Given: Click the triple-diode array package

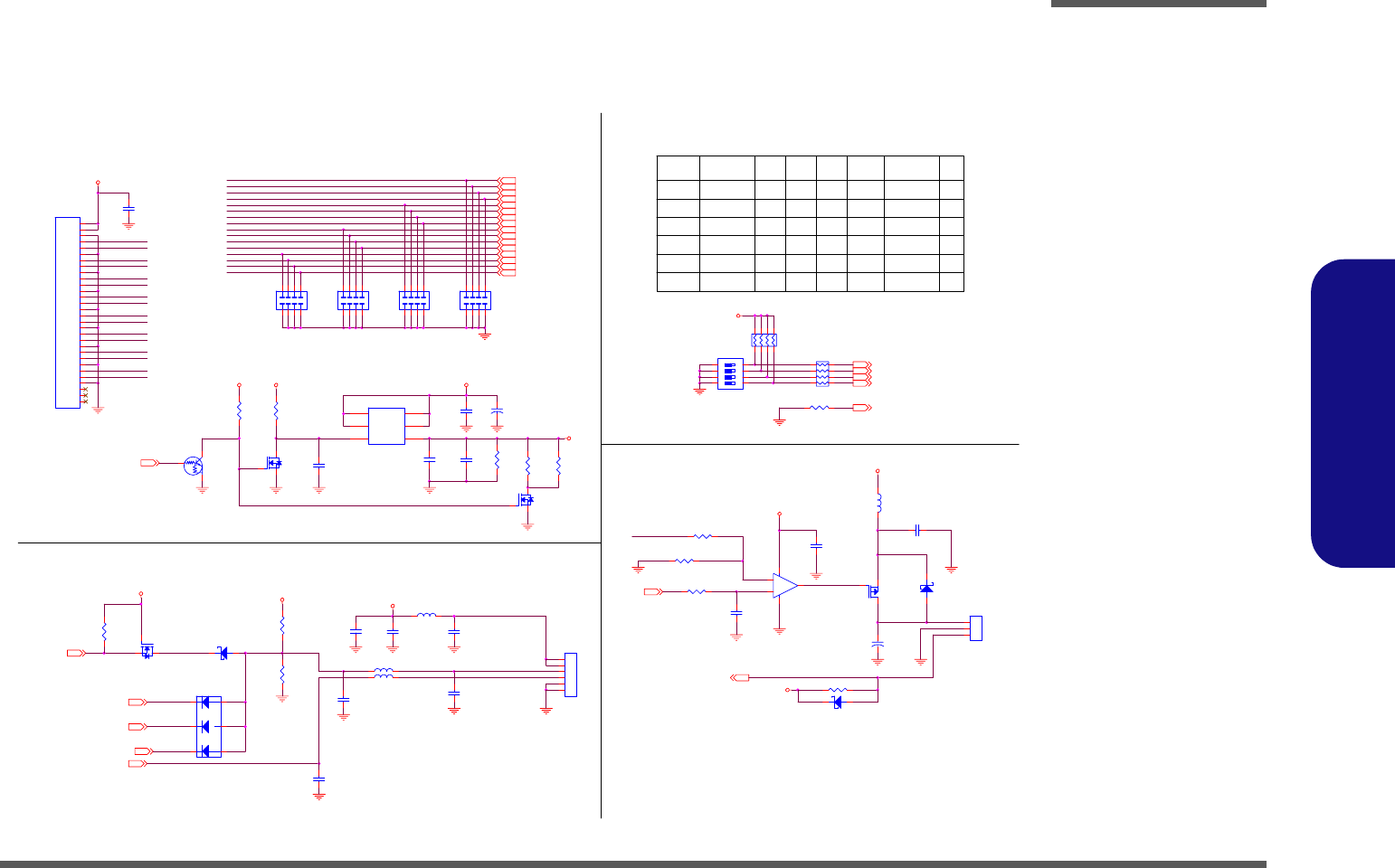Looking at the screenshot, I should click(209, 726).
